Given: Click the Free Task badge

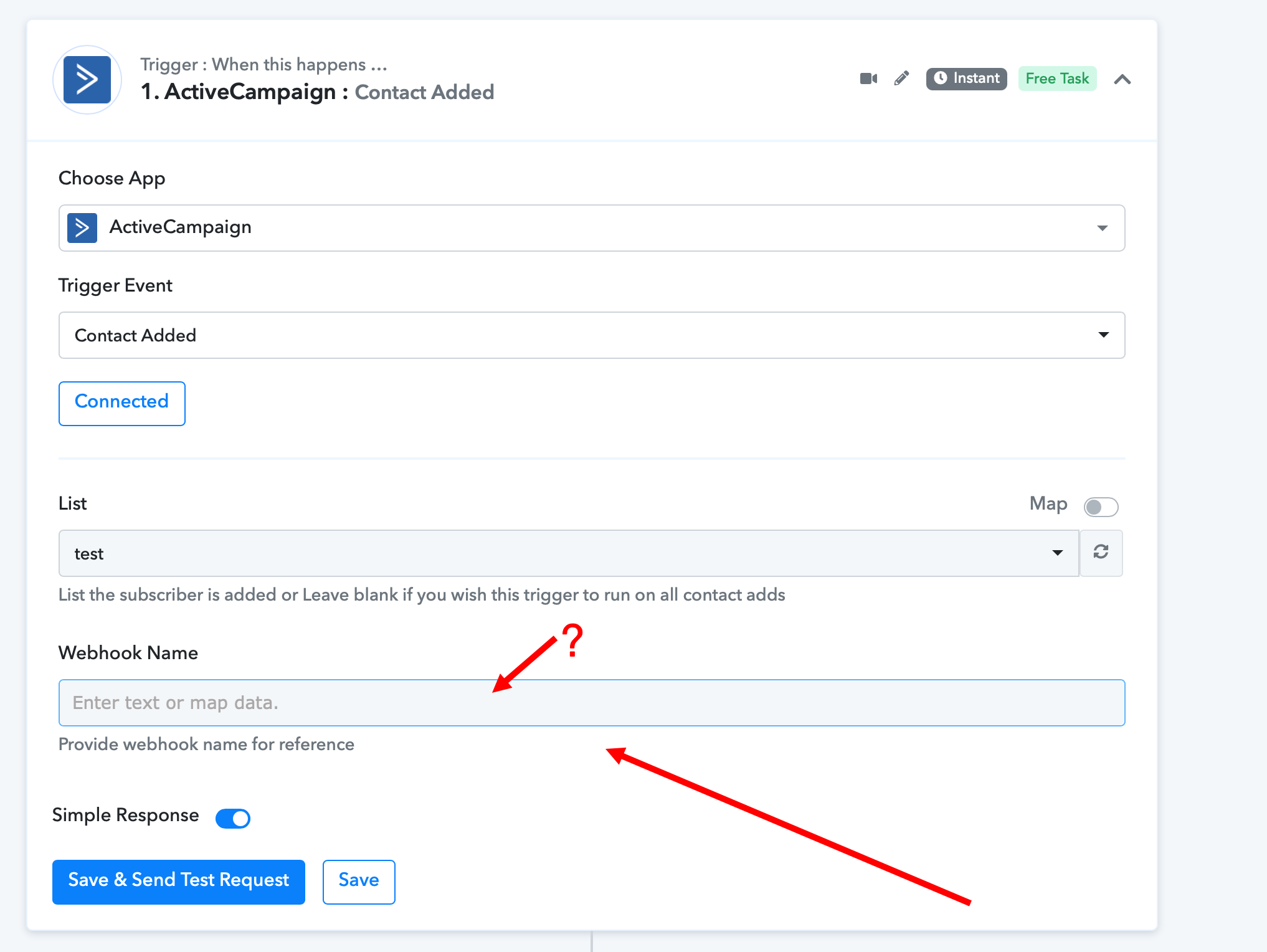Looking at the screenshot, I should [x=1057, y=79].
